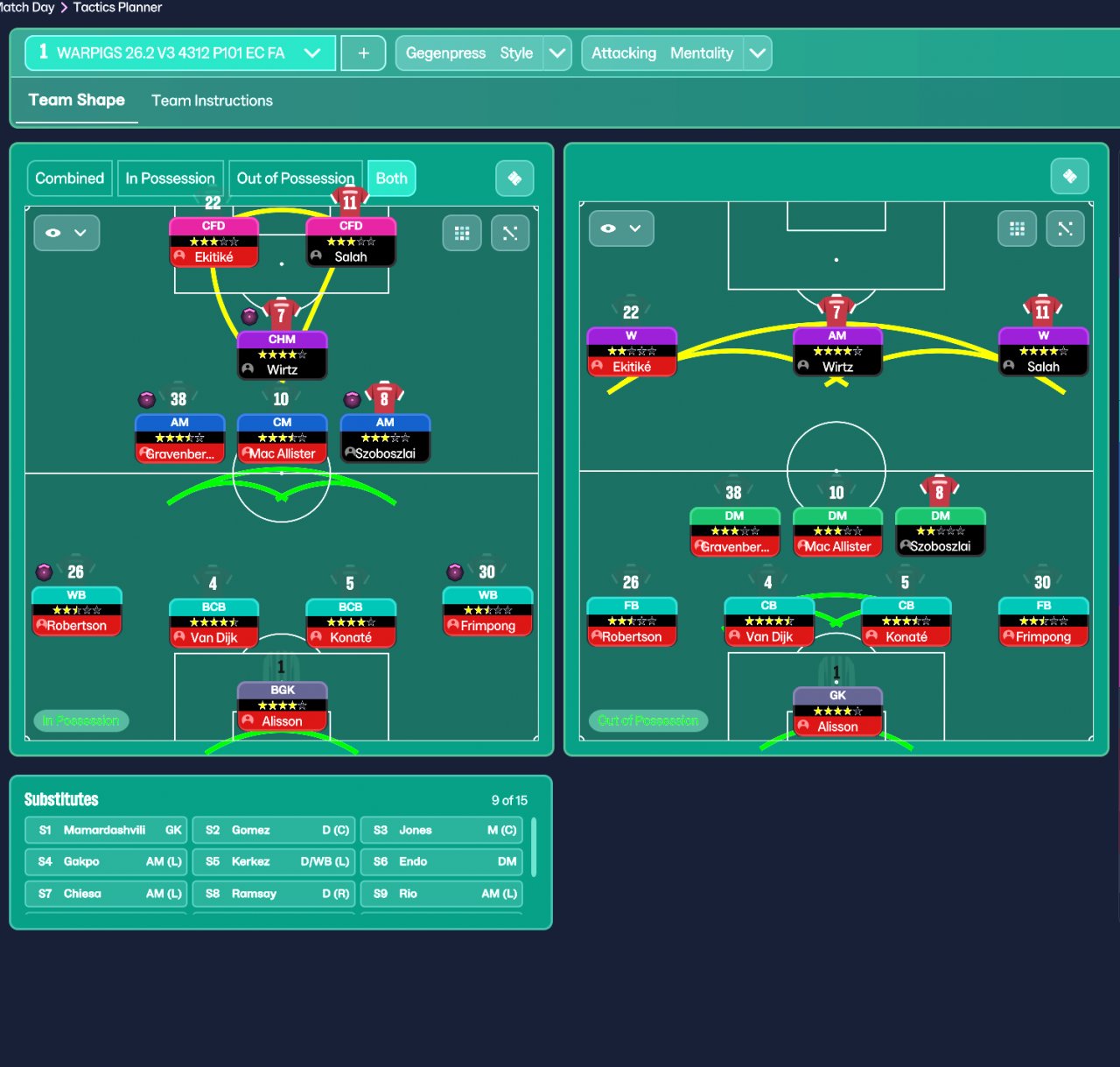Screen dimensions: 1120x1067
Task: Select the number 30 shirt above Frimpong's WB card
Action: point(486,571)
